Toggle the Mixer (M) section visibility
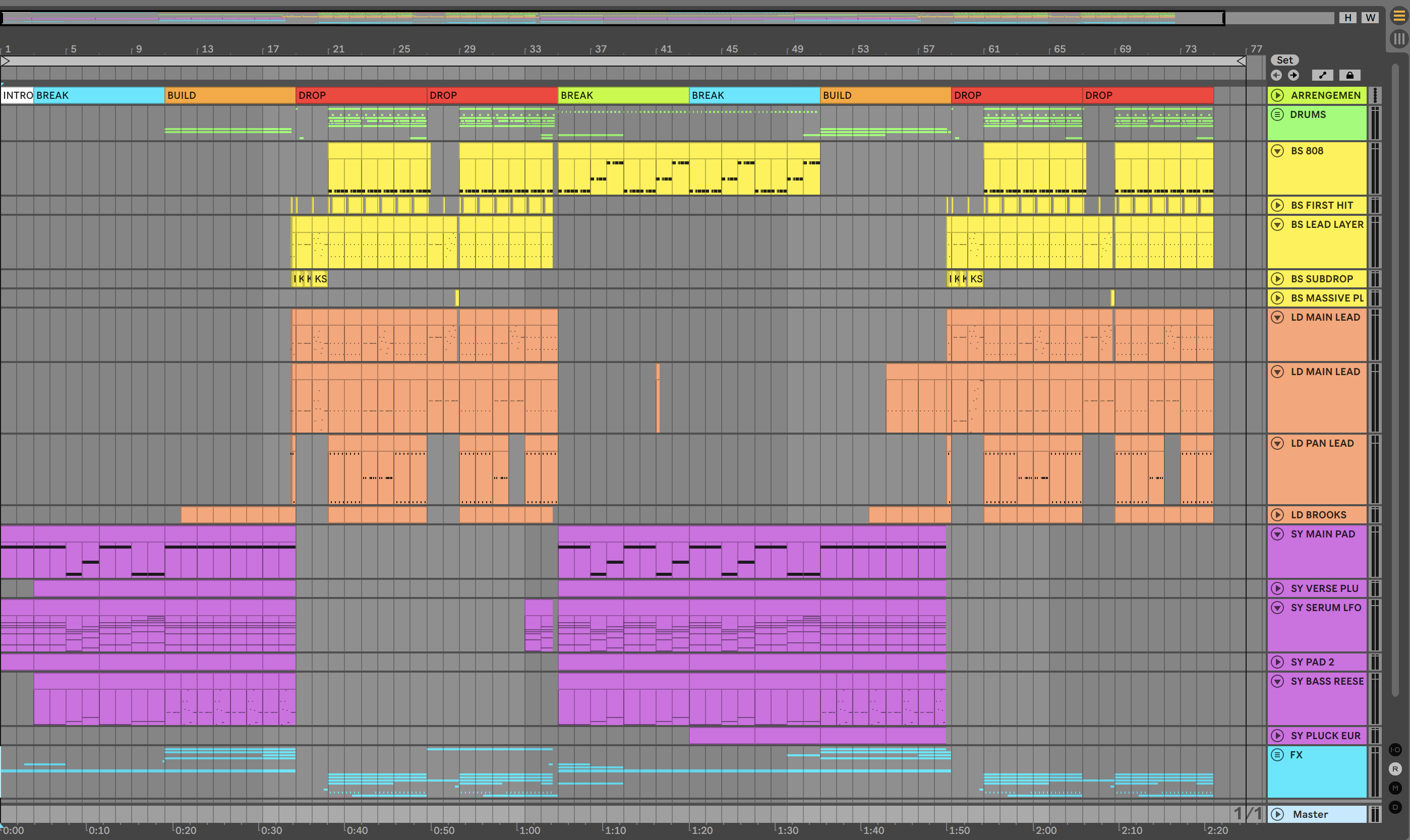The height and width of the screenshot is (840, 1410). (1395, 788)
